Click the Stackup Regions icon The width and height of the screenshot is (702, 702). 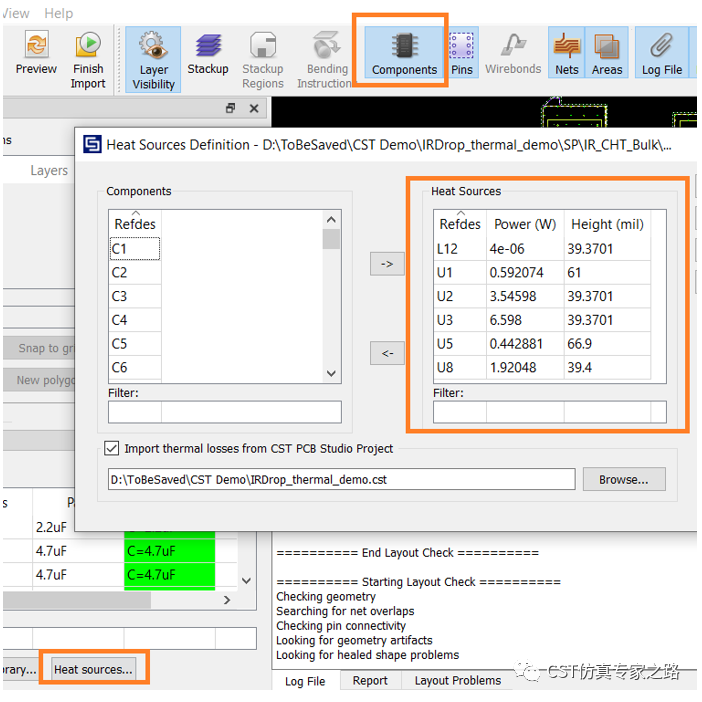pos(263,60)
